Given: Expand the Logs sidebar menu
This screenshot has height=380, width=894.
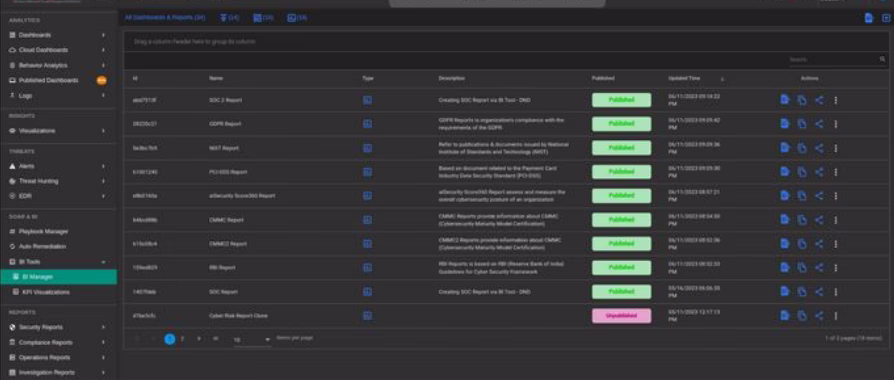Looking at the screenshot, I should 103,96.
